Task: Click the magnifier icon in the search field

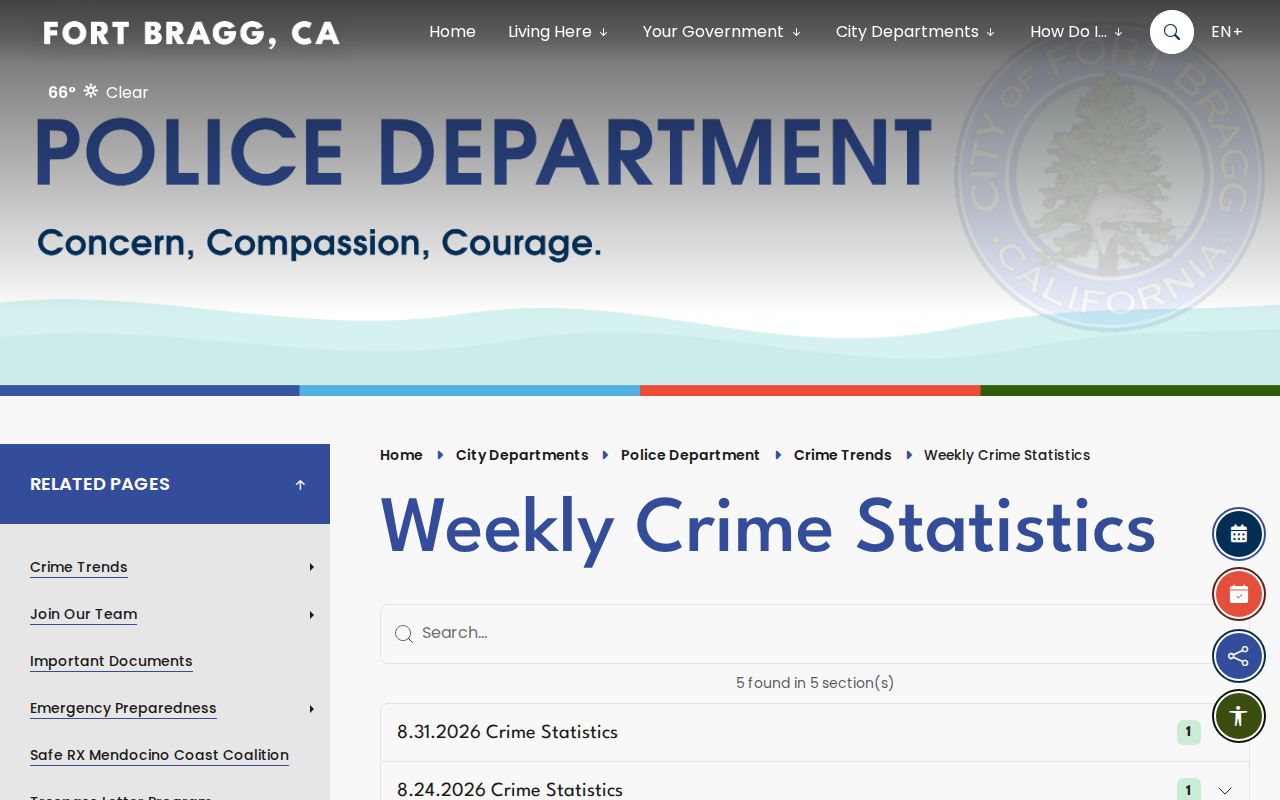Action: pyautogui.click(x=404, y=634)
